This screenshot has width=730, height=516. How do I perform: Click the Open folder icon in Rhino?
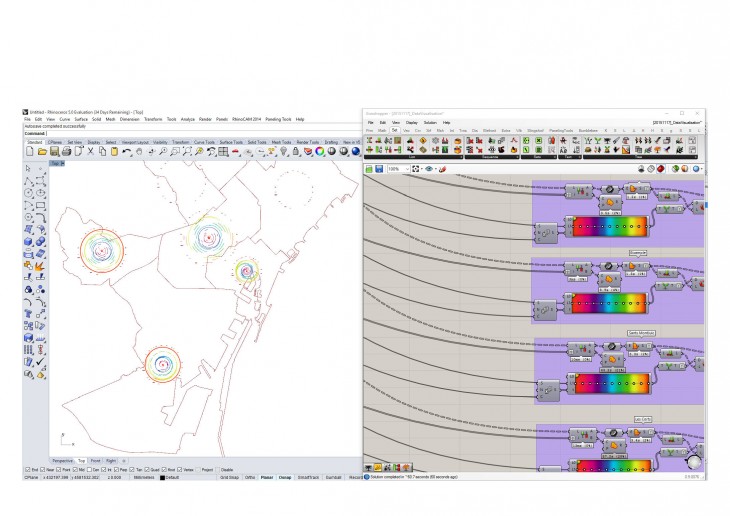(x=40, y=151)
